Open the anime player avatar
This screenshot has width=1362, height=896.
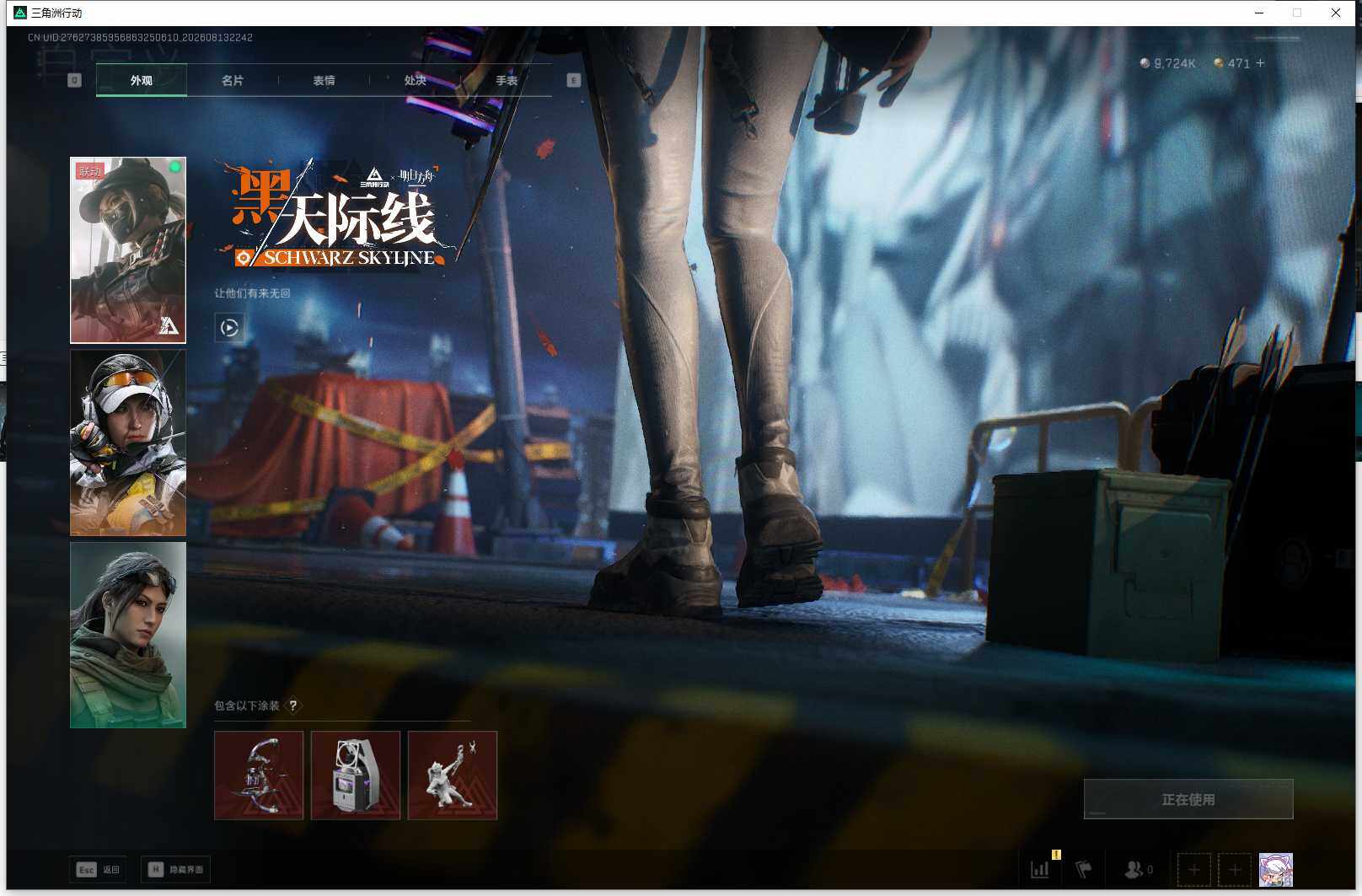pos(1276,870)
